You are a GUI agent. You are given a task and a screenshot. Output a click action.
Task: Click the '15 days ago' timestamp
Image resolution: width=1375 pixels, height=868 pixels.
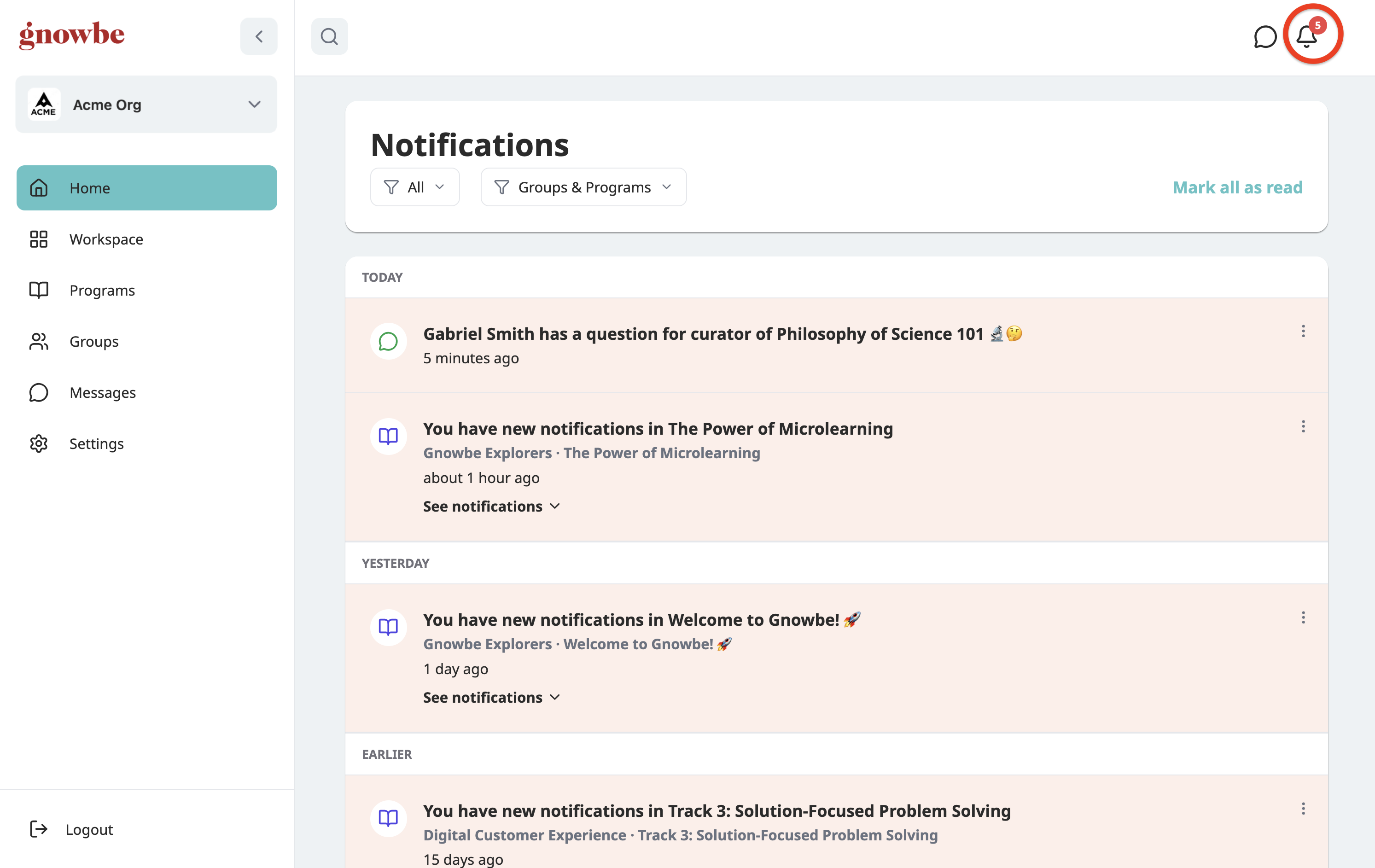[463, 859]
